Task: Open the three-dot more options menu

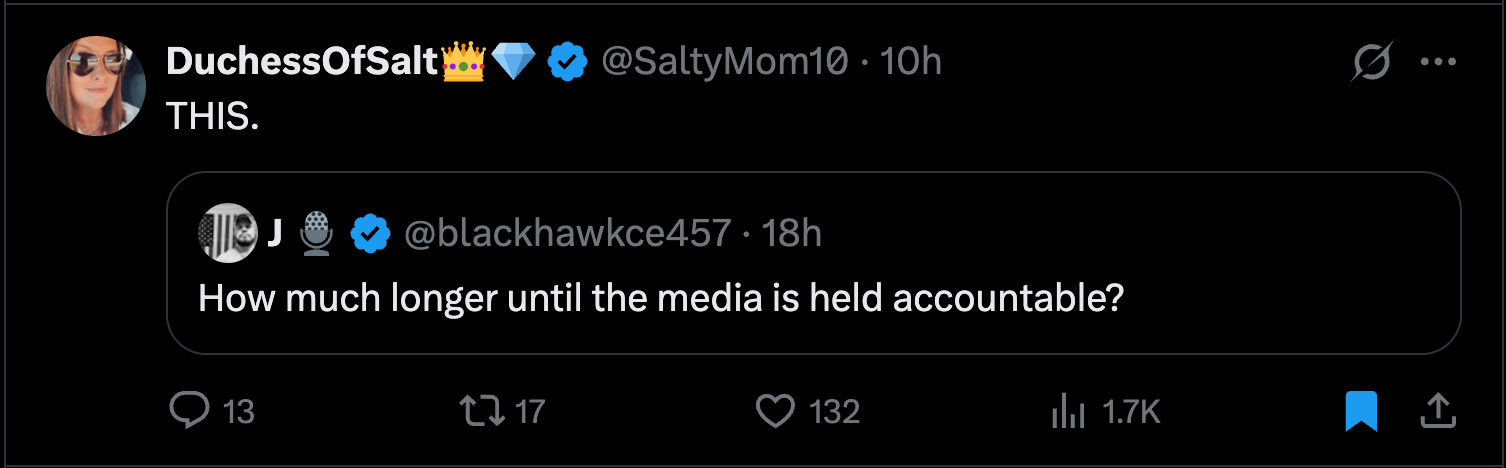Action: point(1438,63)
